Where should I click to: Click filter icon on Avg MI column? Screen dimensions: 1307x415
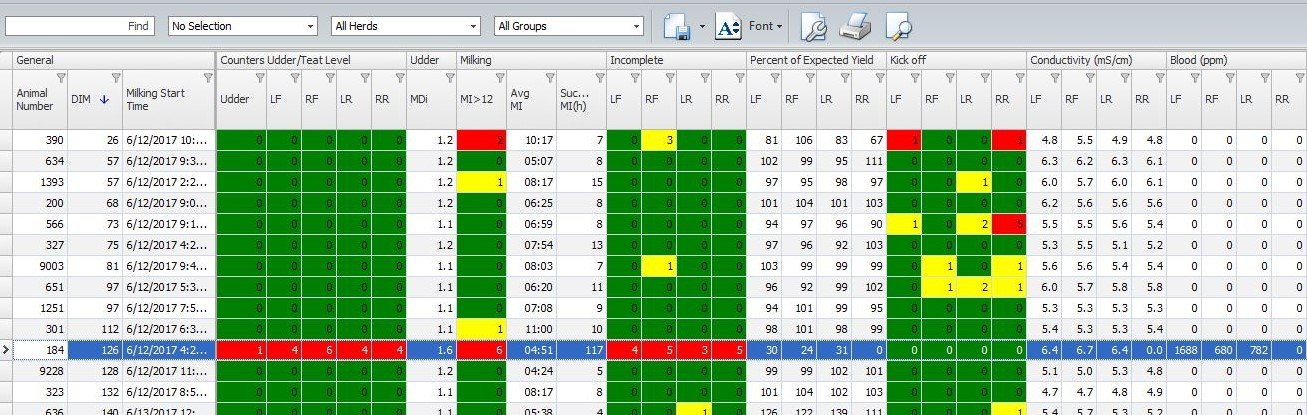pyautogui.click(x=548, y=78)
